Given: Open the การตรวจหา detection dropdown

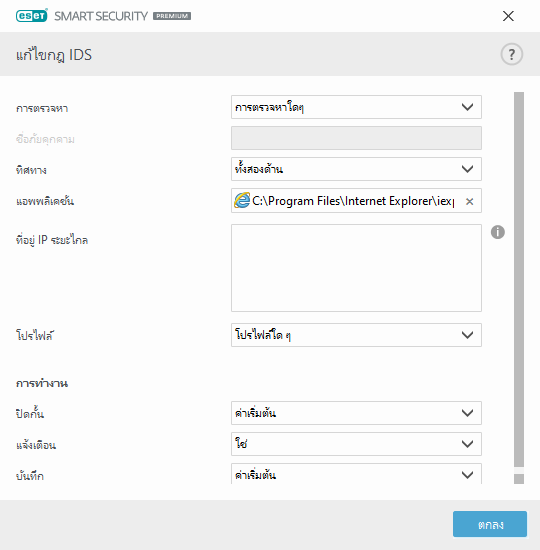Looking at the screenshot, I should coord(356,107).
